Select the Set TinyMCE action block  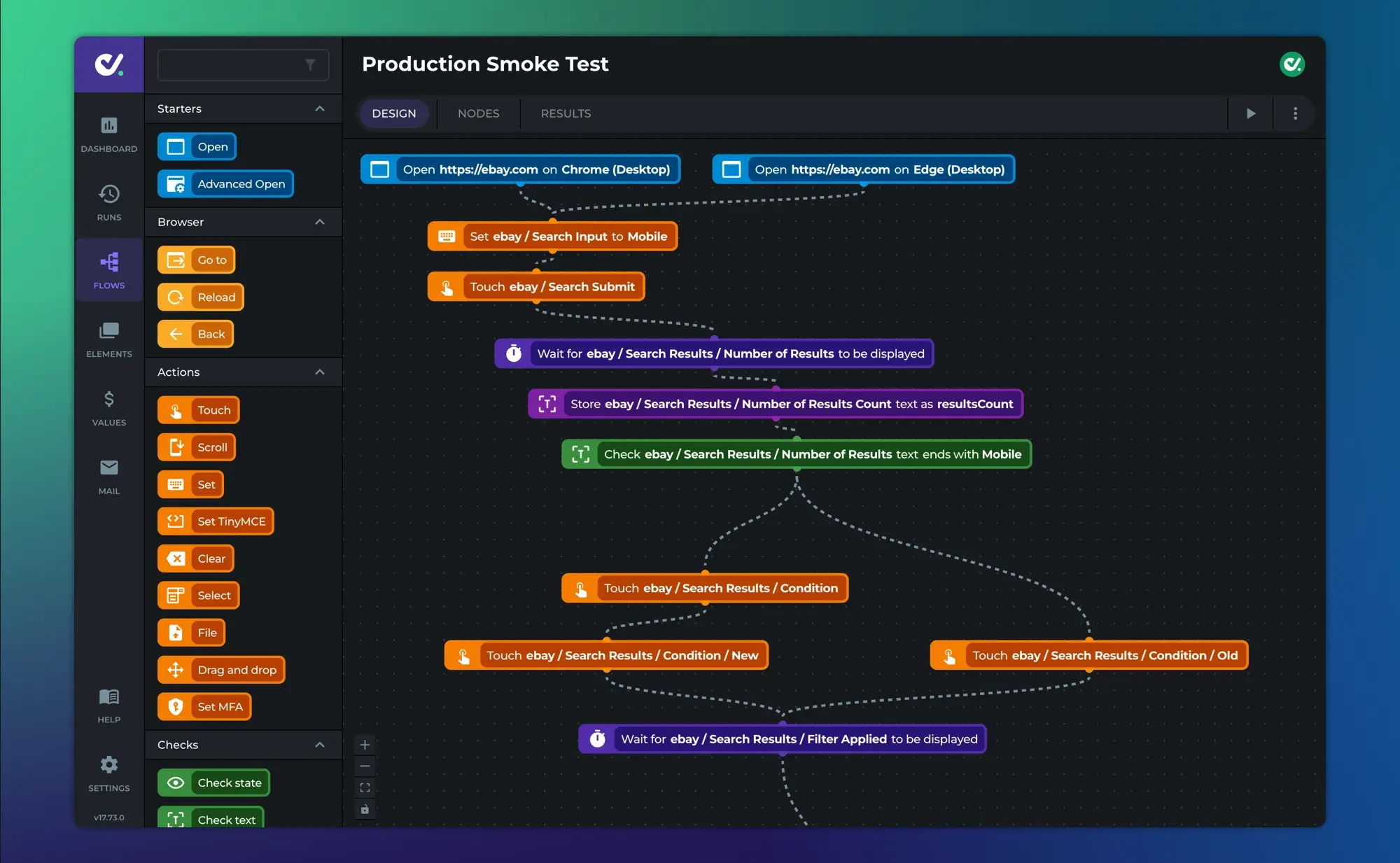pyautogui.click(x=216, y=521)
